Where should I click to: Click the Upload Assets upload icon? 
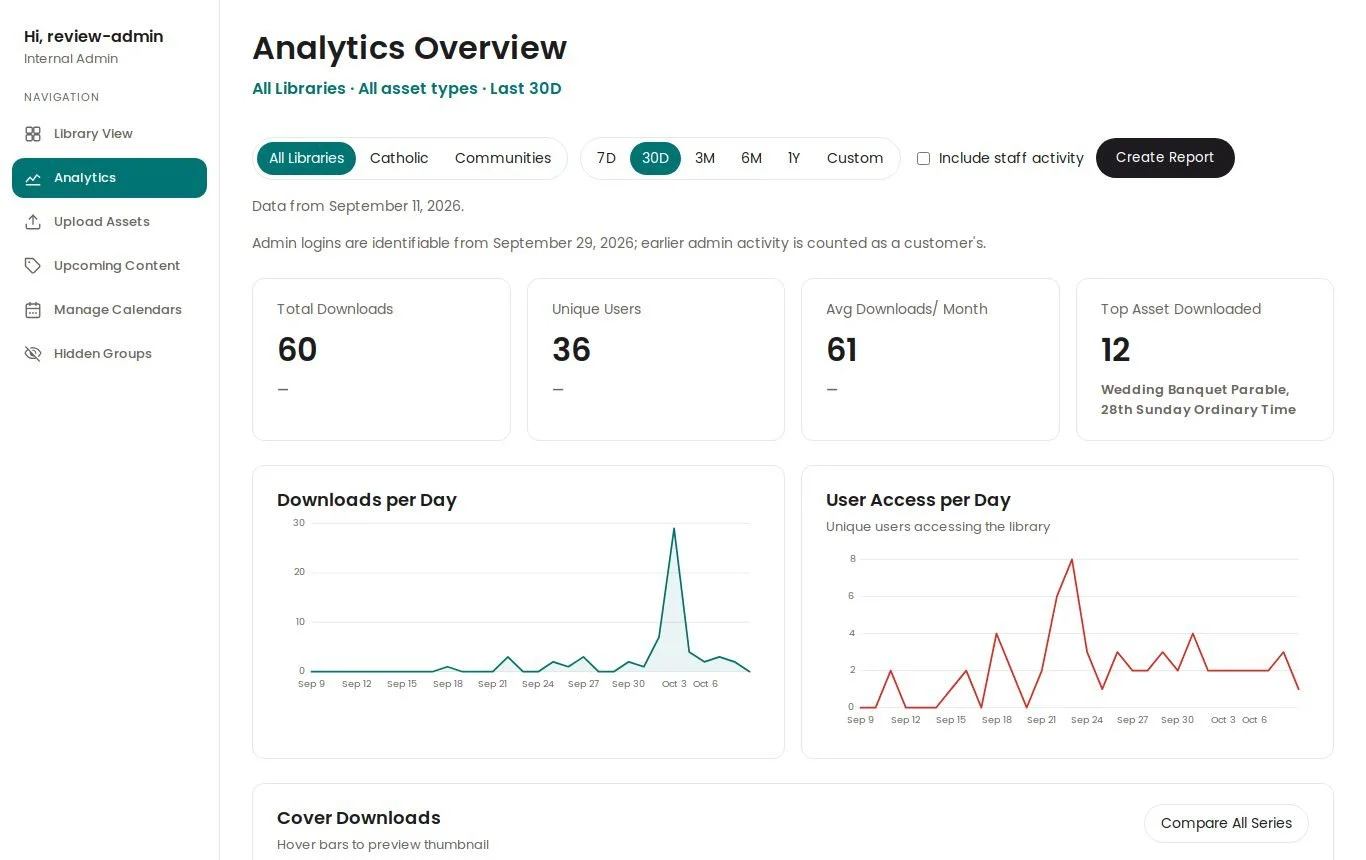pyautogui.click(x=33, y=222)
